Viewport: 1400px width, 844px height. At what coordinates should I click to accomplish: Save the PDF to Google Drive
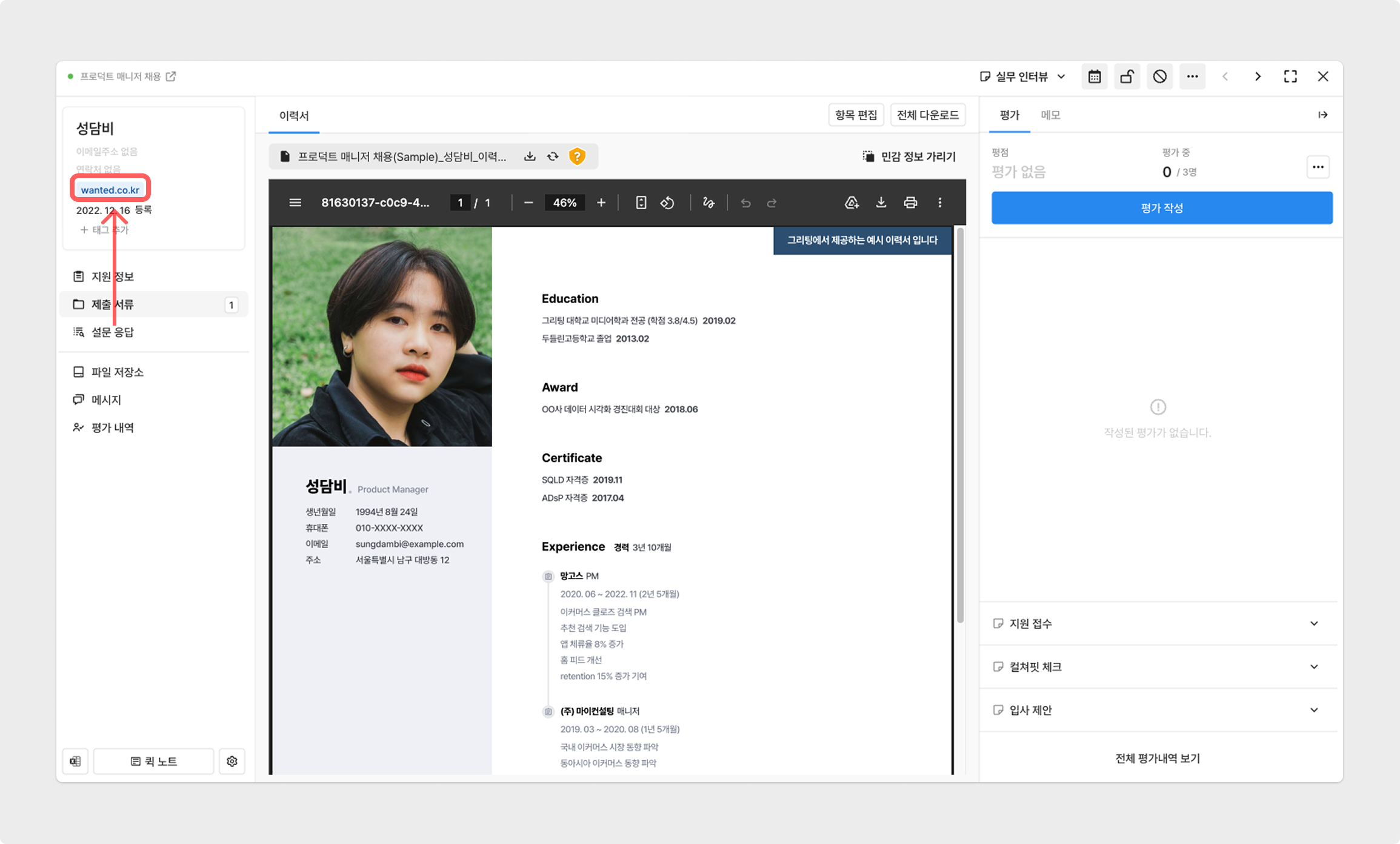click(x=852, y=203)
